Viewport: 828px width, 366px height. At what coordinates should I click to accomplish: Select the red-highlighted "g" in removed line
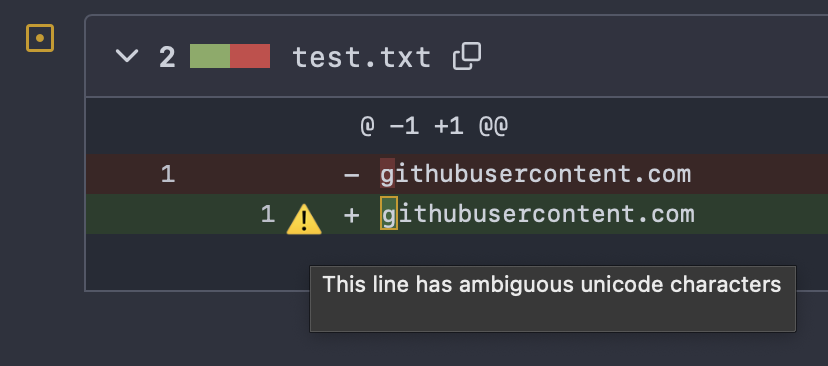coord(388,173)
